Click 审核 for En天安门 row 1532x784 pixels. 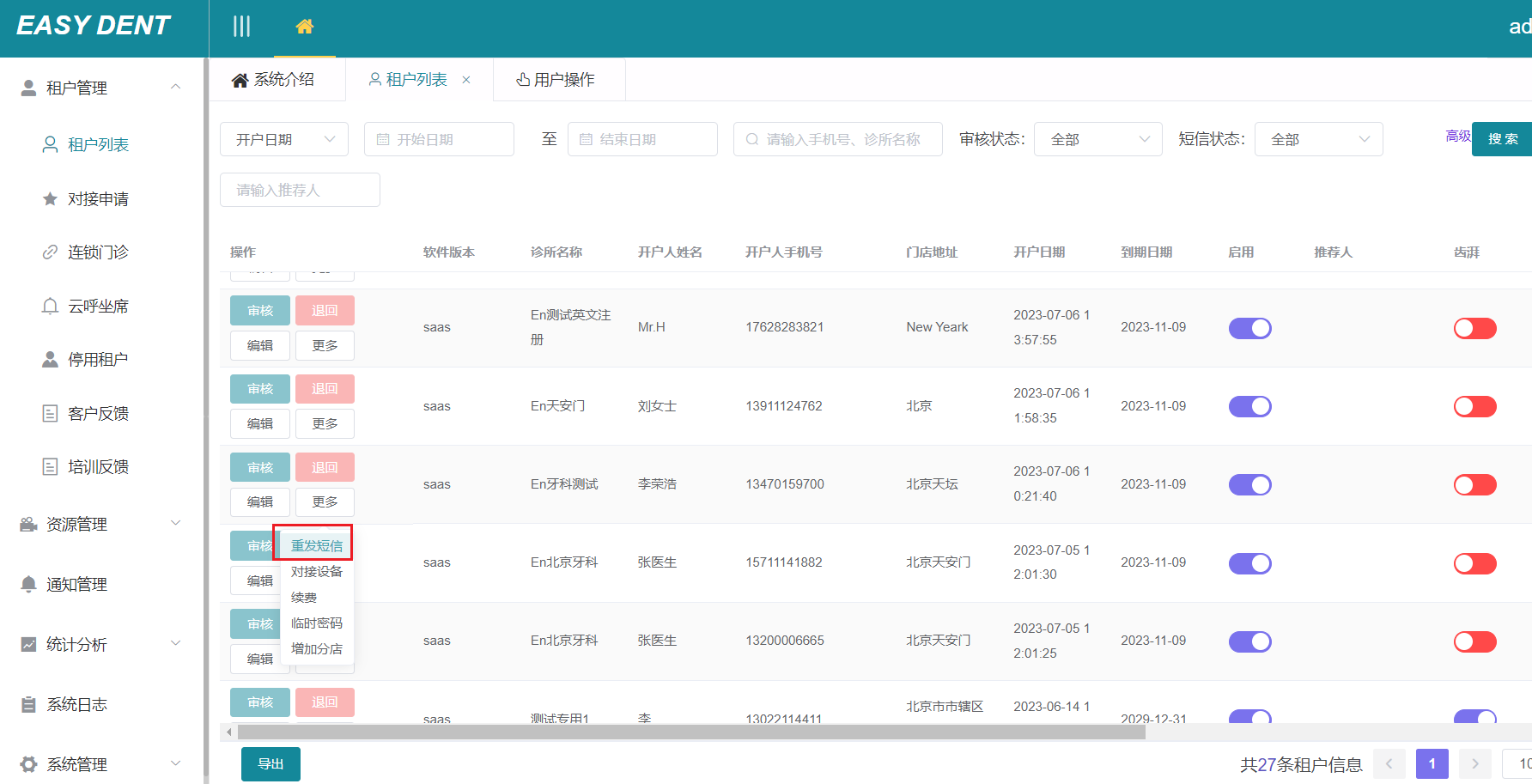tap(260, 389)
